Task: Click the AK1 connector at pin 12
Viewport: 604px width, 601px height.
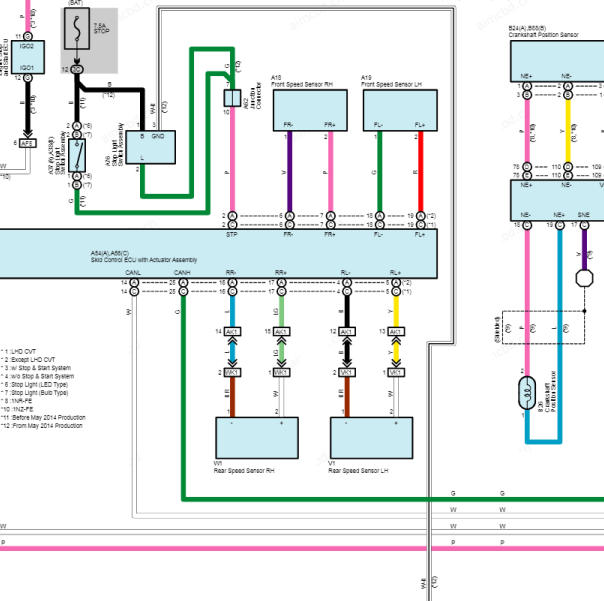Action: click(x=347, y=332)
